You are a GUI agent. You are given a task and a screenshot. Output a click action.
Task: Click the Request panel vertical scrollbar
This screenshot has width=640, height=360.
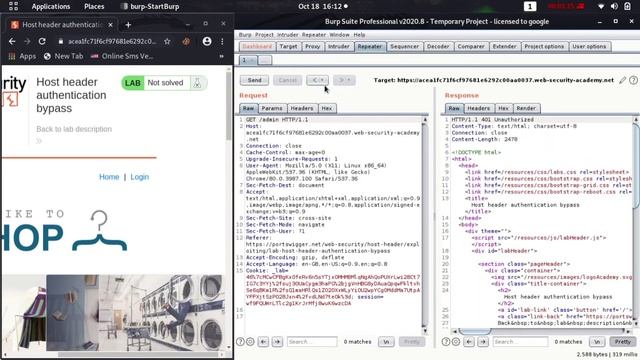point(425,224)
